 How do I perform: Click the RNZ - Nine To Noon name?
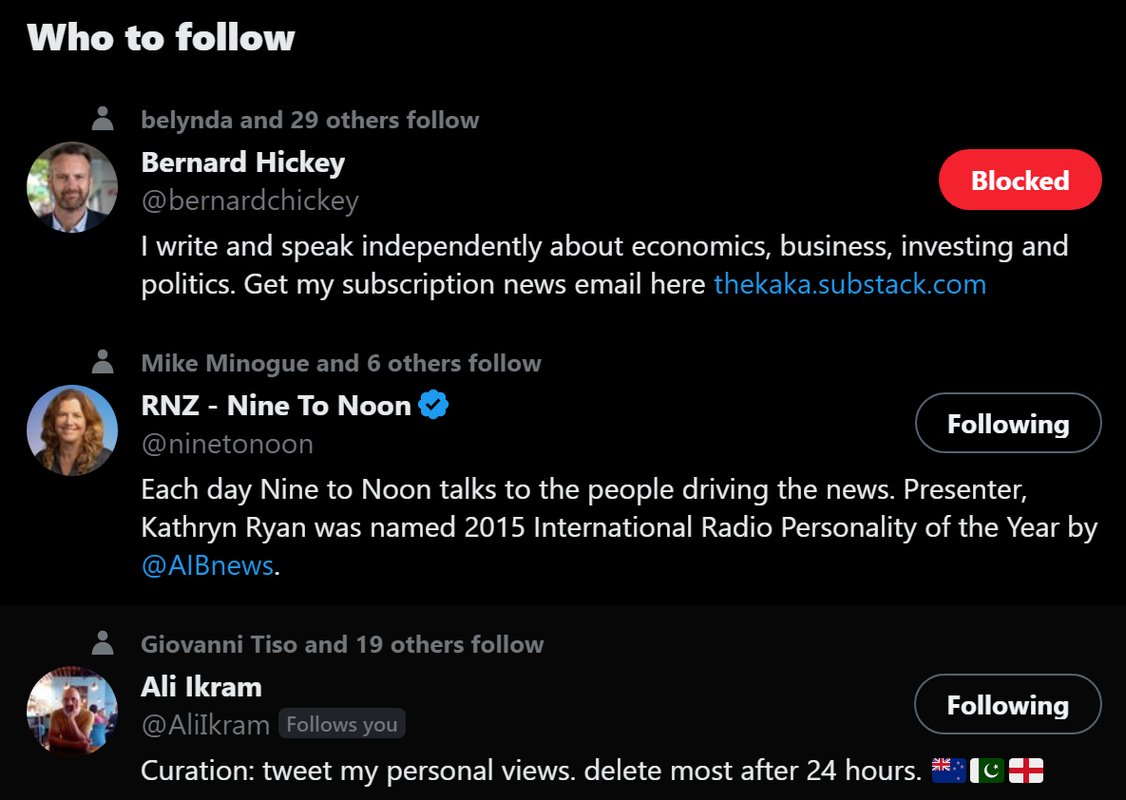tap(276, 405)
